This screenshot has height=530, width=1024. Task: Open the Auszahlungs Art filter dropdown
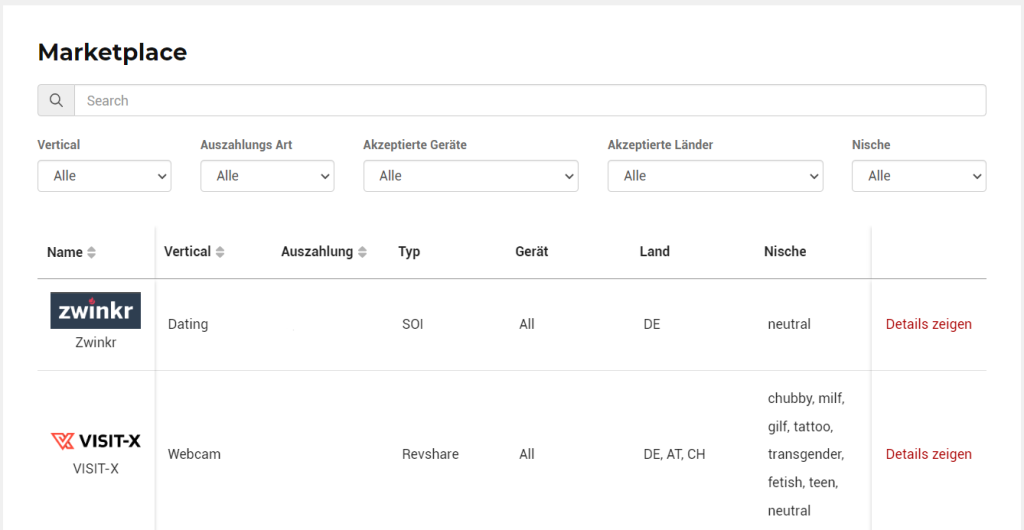[267, 176]
